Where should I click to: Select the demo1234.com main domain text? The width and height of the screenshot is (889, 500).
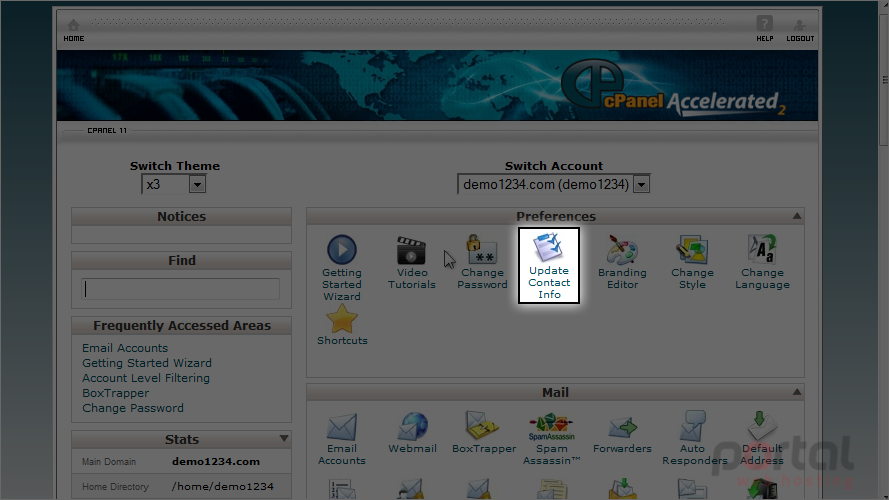(x=216, y=461)
